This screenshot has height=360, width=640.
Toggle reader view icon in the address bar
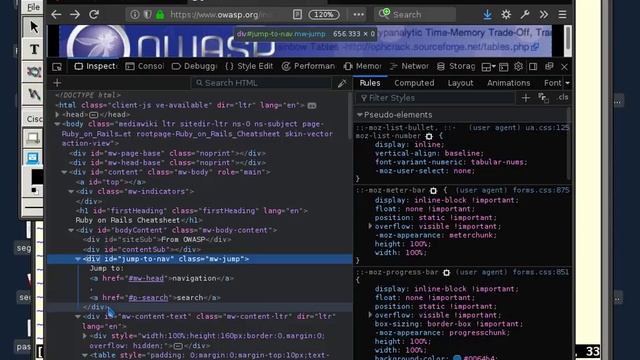point(298,15)
